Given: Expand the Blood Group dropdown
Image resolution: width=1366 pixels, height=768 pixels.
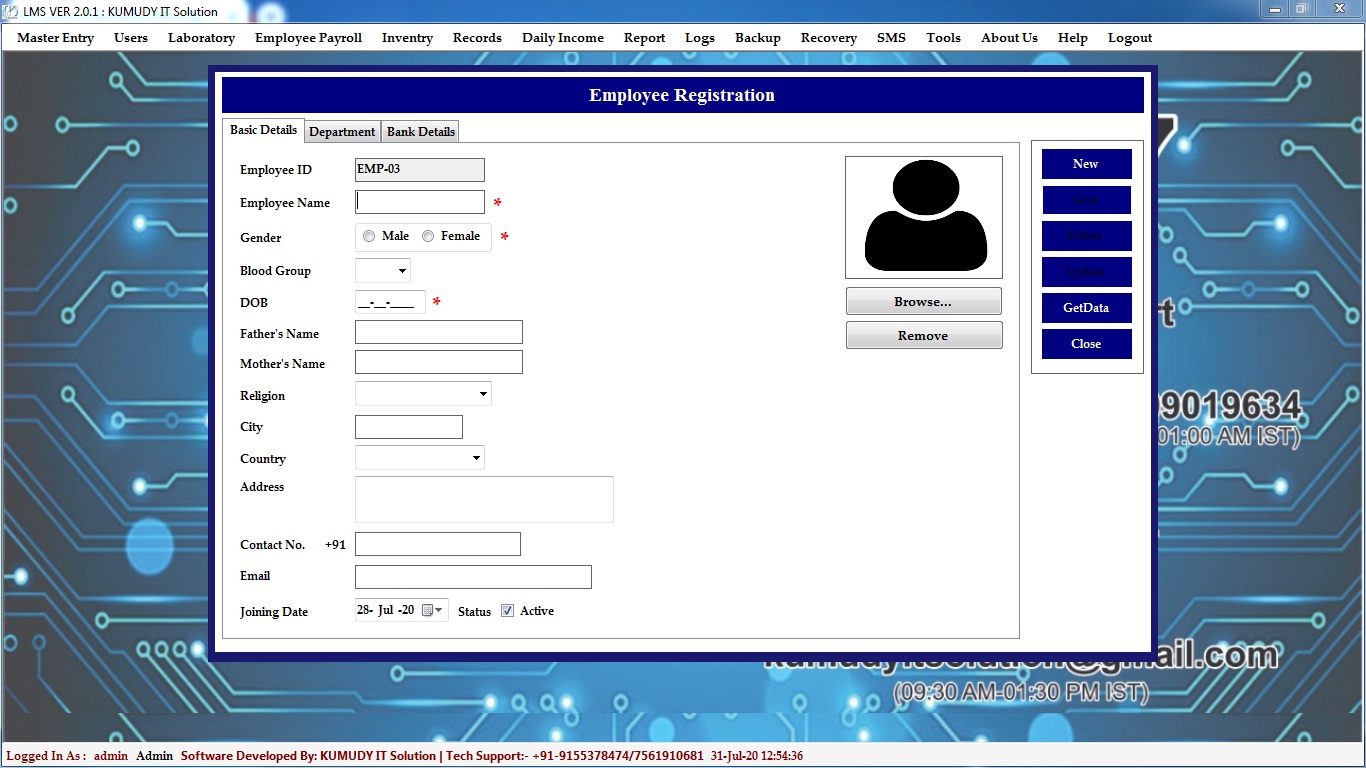Looking at the screenshot, I should point(402,271).
